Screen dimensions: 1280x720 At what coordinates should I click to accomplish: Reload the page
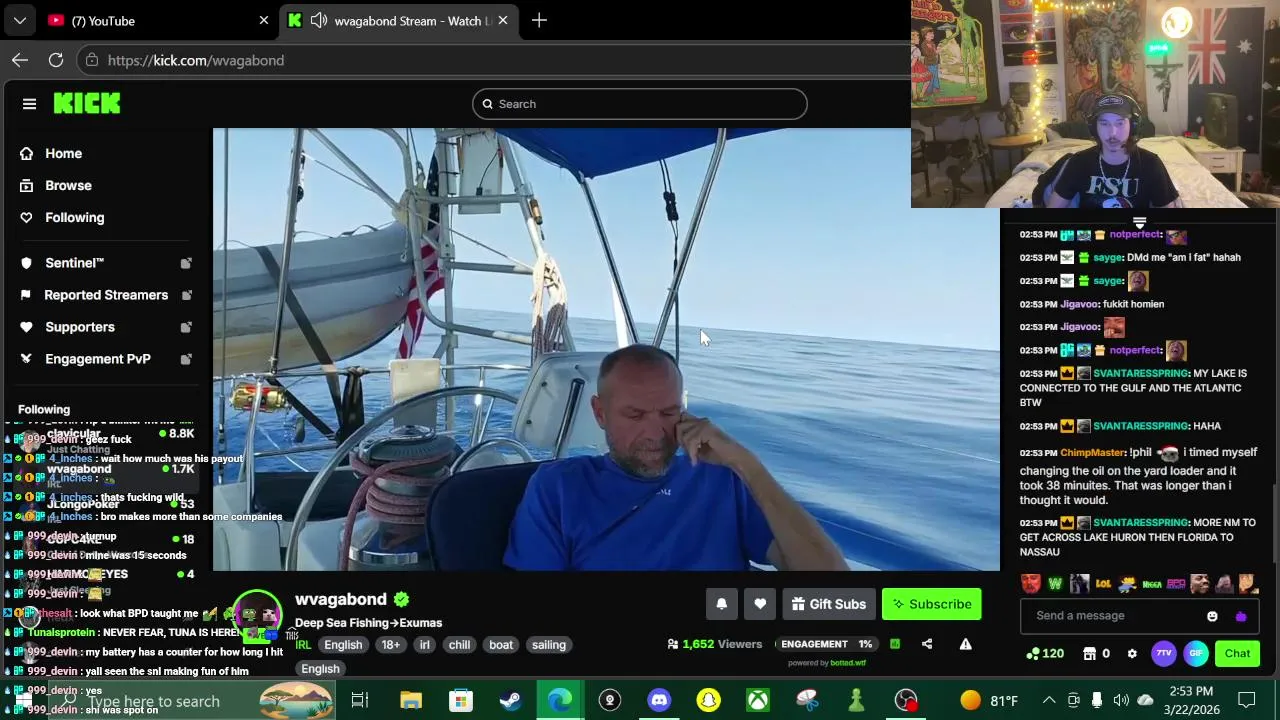56,60
